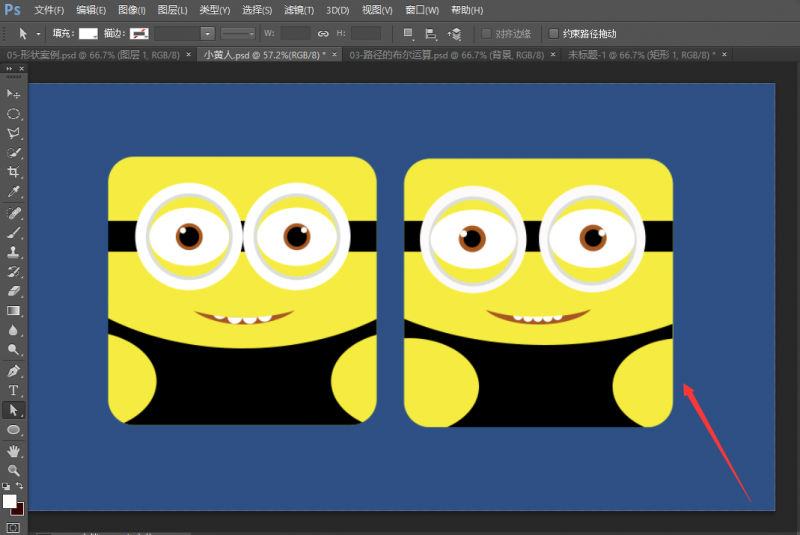Open the 滤镜(T) menu
The width and height of the screenshot is (800, 535).
[298, 10]
